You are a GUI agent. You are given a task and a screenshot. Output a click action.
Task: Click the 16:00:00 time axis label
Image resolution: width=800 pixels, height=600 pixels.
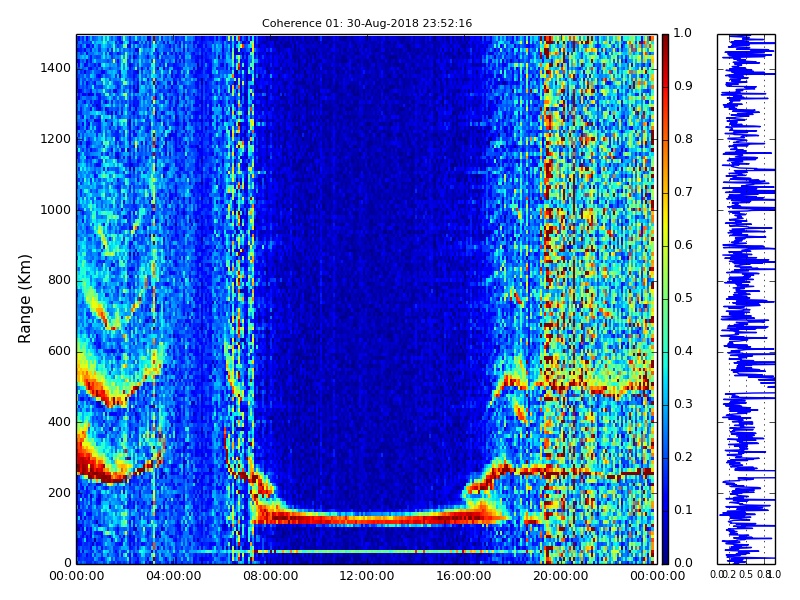(464, 576)
